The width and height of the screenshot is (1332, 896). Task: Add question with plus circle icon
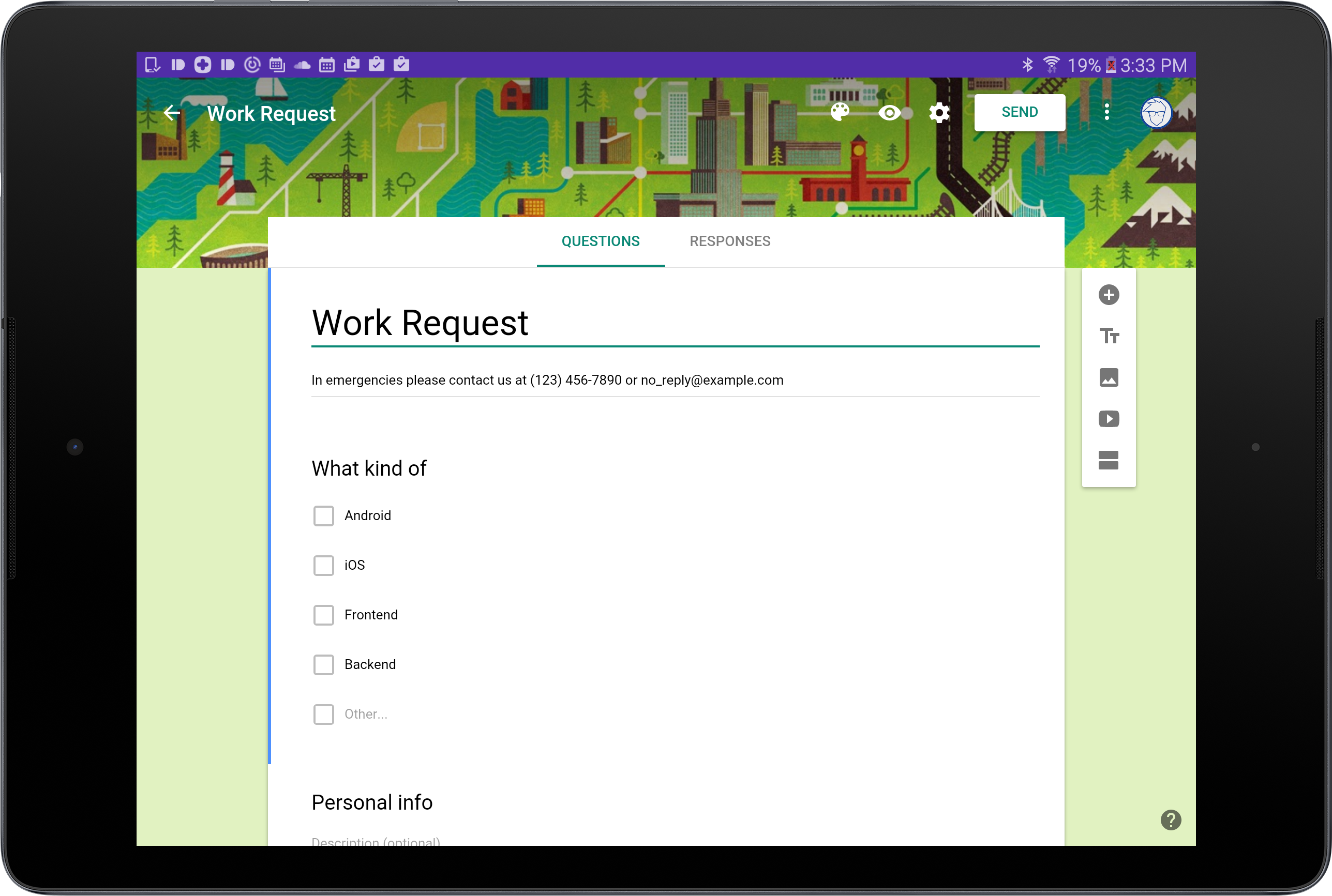coord(1109,295)
